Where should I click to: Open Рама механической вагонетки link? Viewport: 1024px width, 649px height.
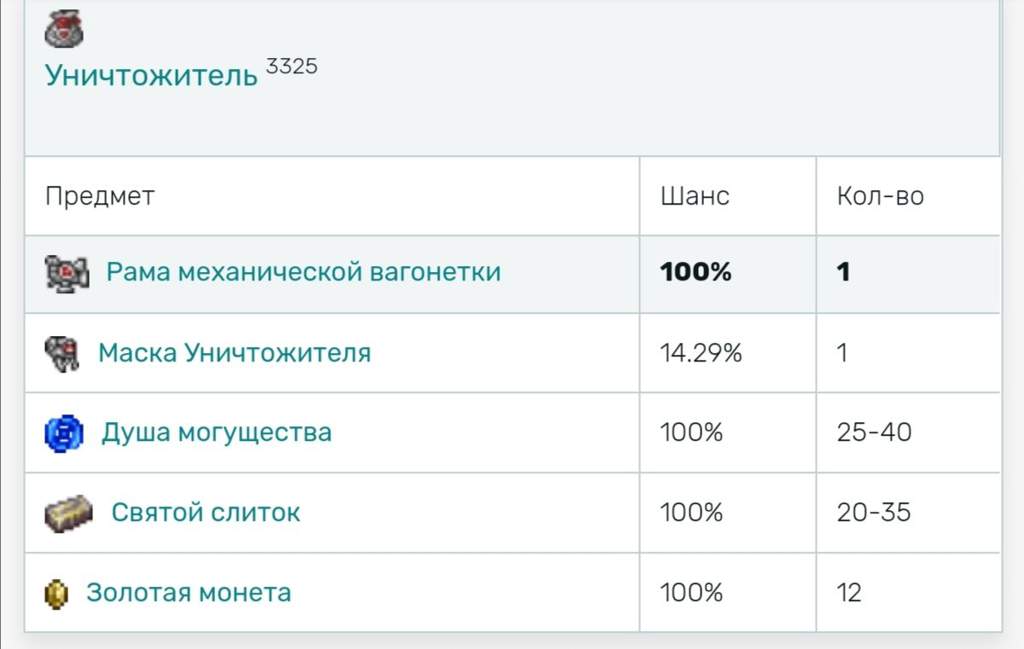(304, 272)
